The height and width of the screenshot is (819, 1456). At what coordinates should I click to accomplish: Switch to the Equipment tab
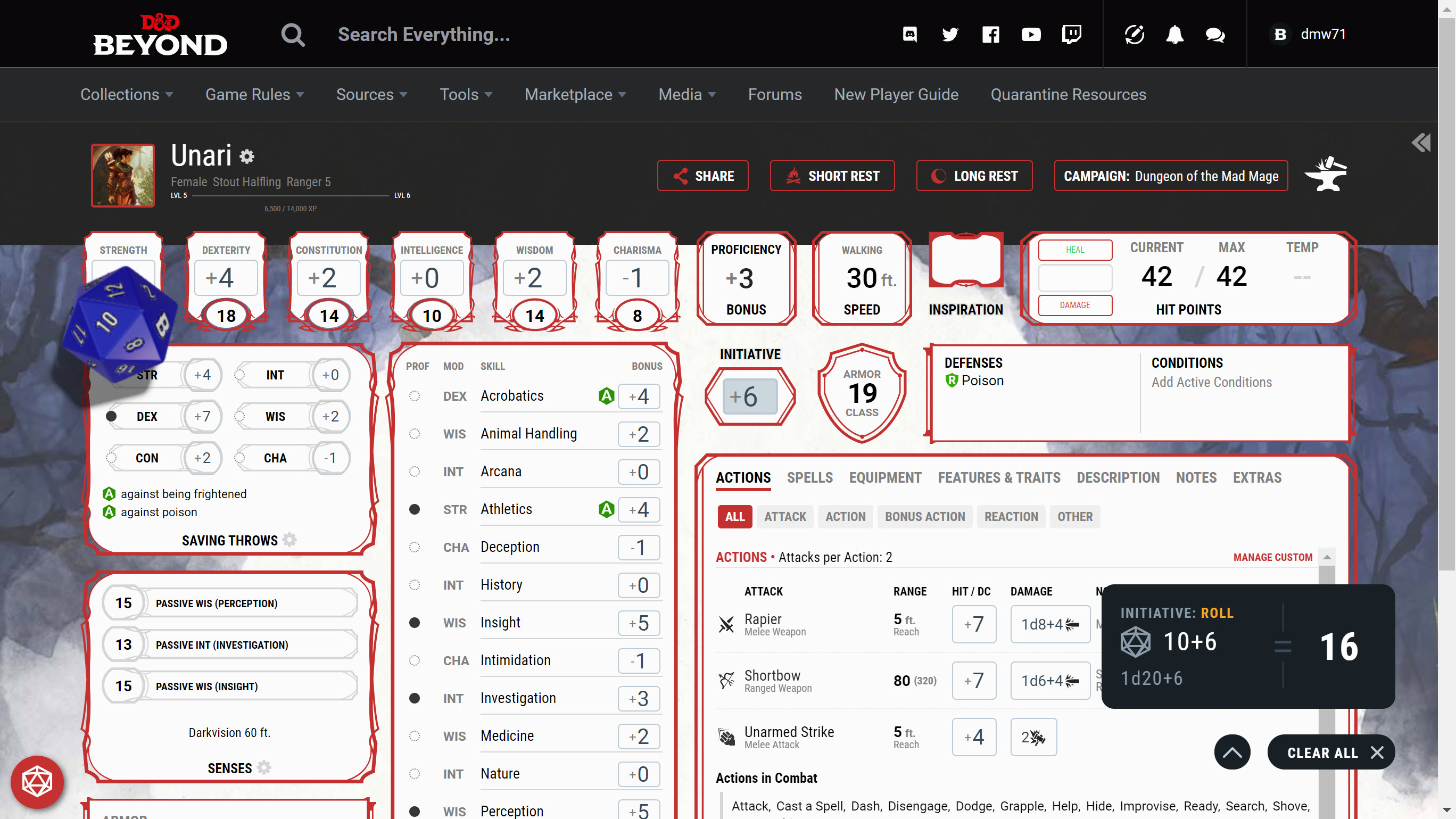coord(885,478)
